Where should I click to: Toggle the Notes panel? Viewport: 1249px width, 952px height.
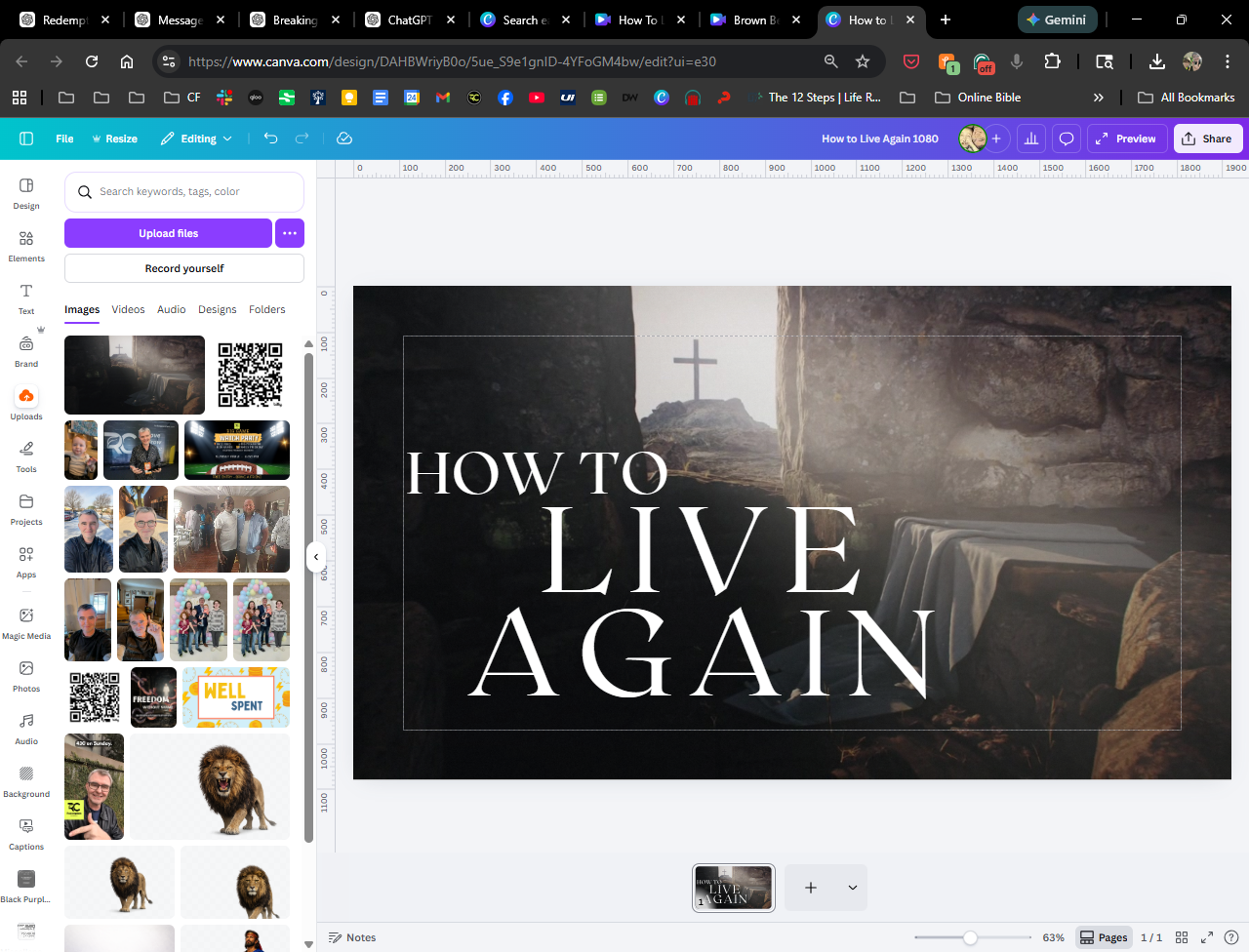[352, 937]
